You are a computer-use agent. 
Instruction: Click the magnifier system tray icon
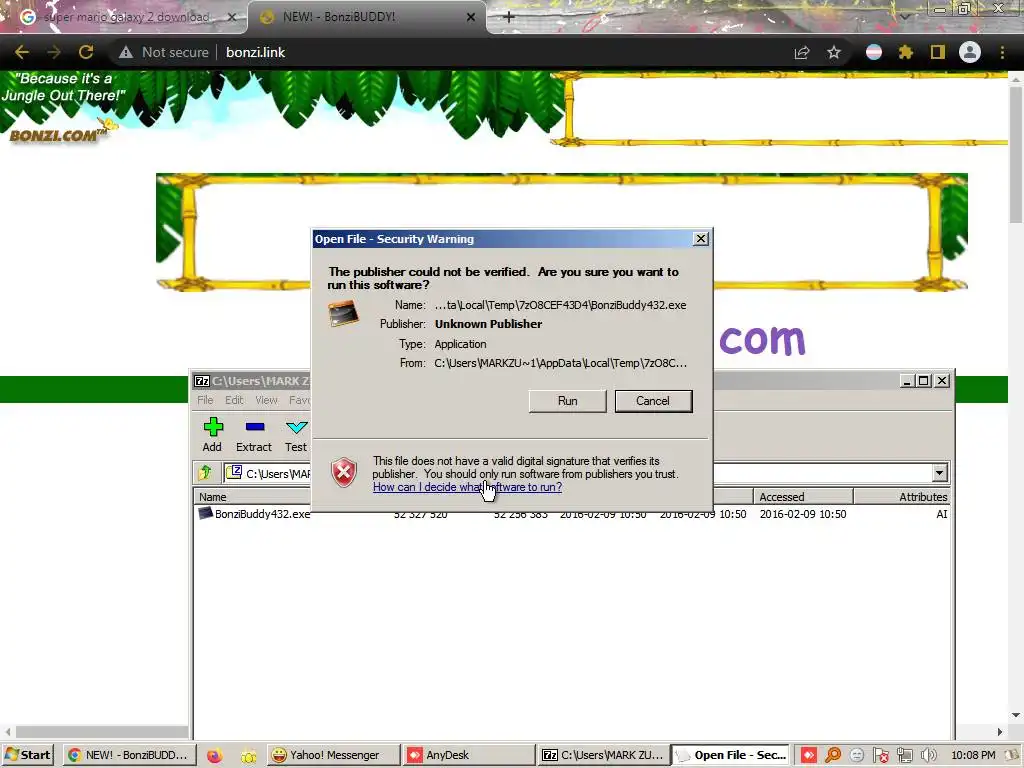(x=833, y=756)
